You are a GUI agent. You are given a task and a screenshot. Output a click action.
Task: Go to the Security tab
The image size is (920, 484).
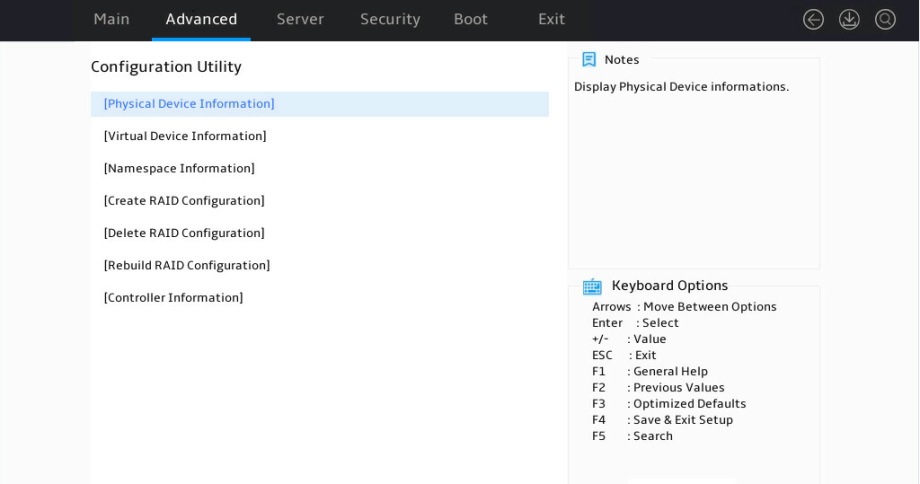tap(390, 19)
